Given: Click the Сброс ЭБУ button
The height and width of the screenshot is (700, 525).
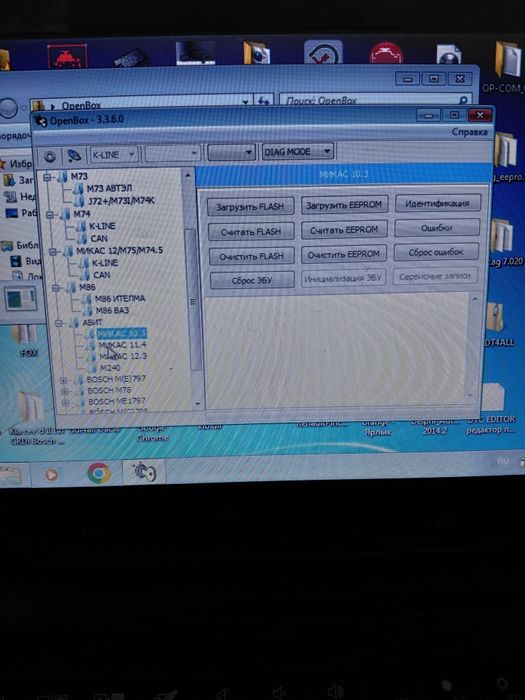Looking at the screenshot, I should pyautogui.click(x=252, y=280).
